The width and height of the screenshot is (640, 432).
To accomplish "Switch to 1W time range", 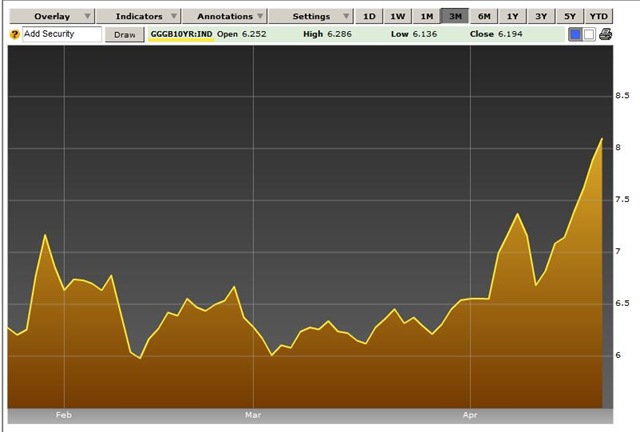I will pos(398,16).
